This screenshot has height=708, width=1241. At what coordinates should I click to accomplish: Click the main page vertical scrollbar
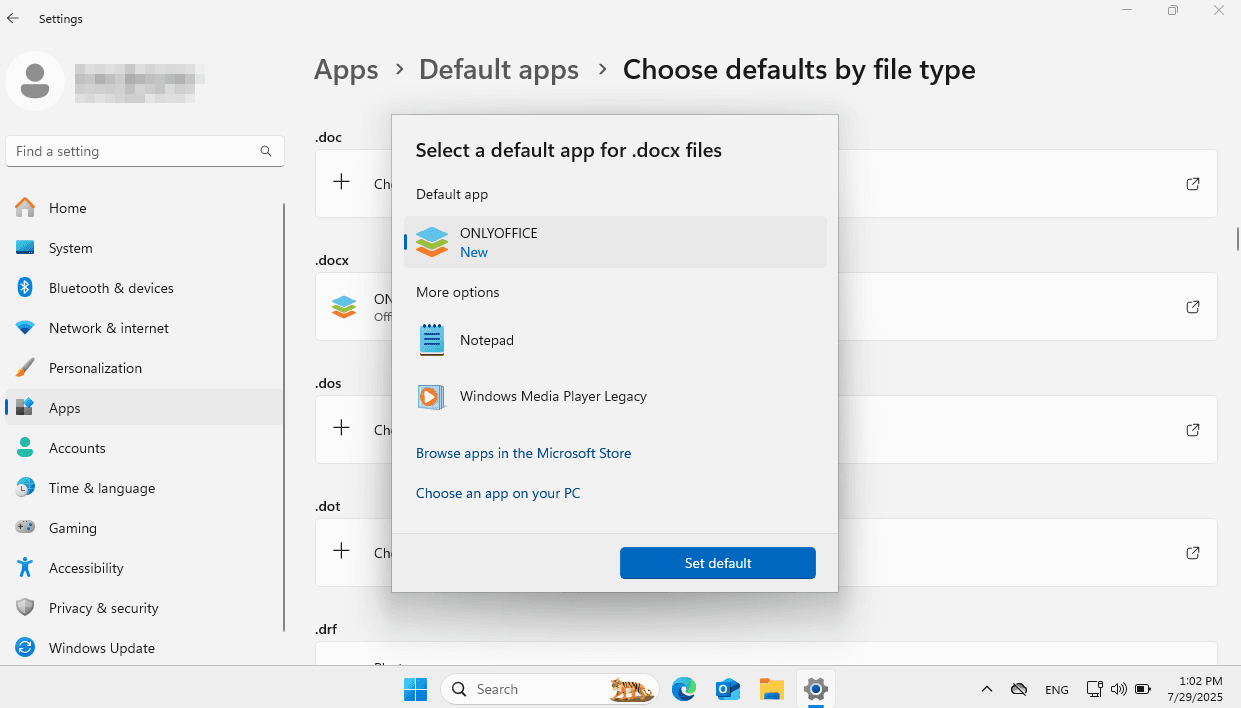click(1238, 238)
